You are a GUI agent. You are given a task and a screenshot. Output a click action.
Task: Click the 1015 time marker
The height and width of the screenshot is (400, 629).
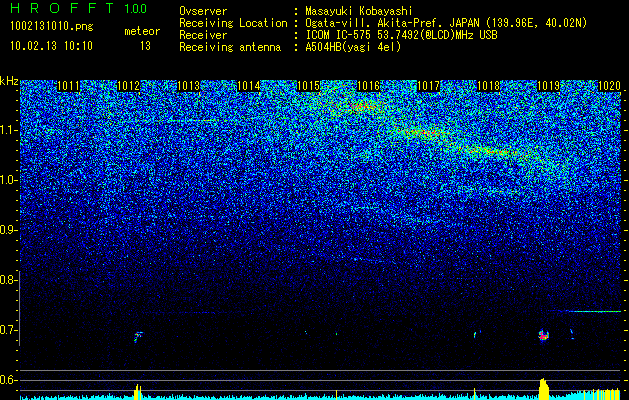(x=308, y=86)
